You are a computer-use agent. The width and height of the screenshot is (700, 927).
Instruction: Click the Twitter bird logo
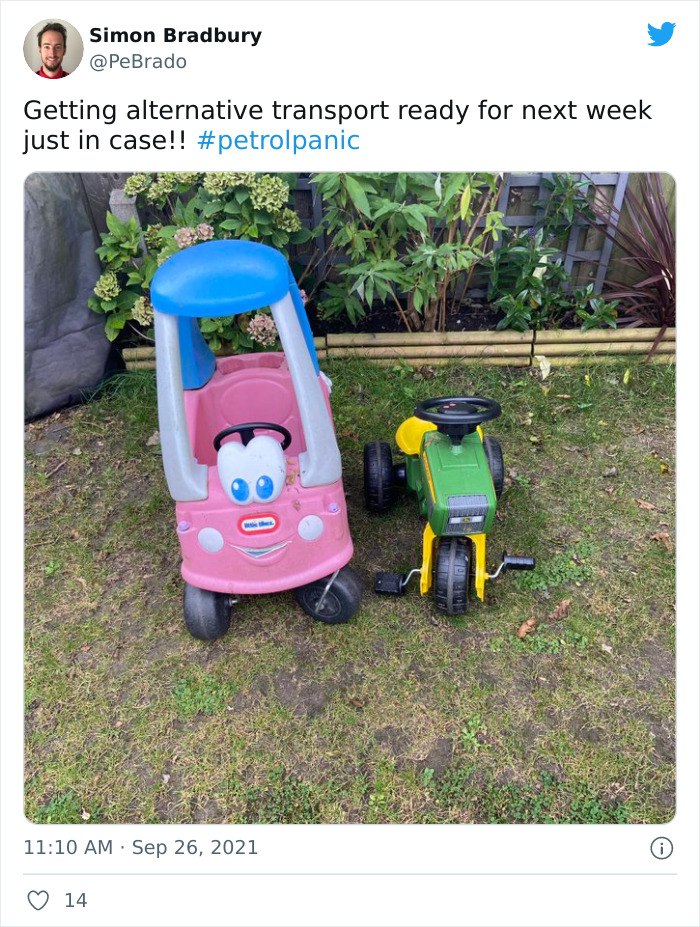click(x=661, y=34)
